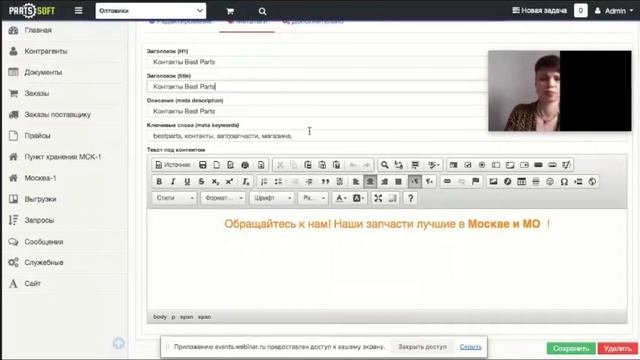Click the Anchor flag icon

476,182
